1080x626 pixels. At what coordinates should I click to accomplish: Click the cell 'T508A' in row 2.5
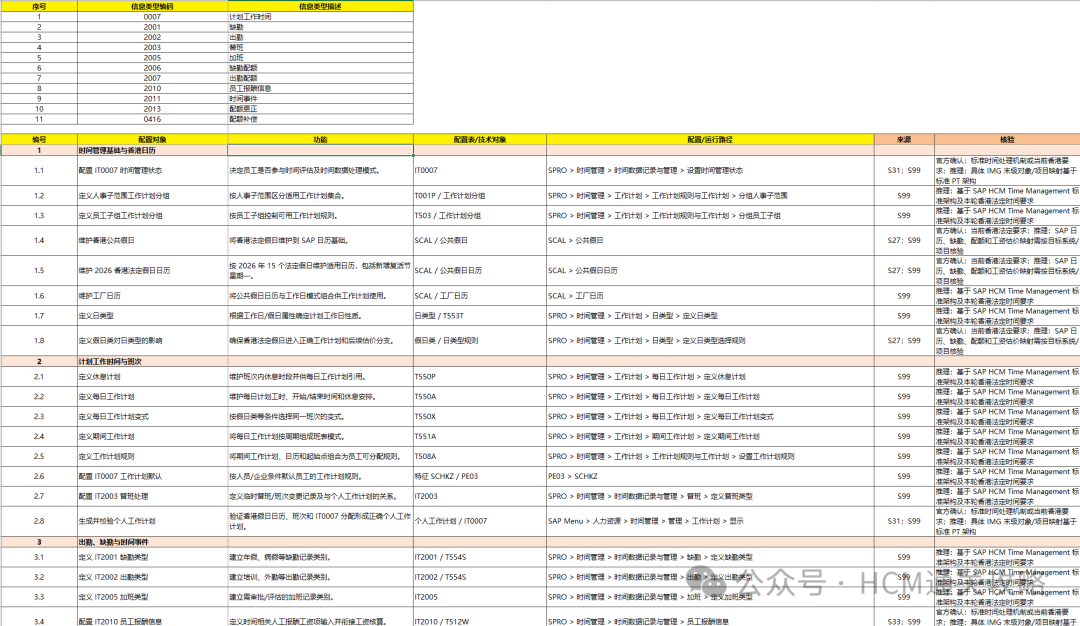(x=480, y=456)
